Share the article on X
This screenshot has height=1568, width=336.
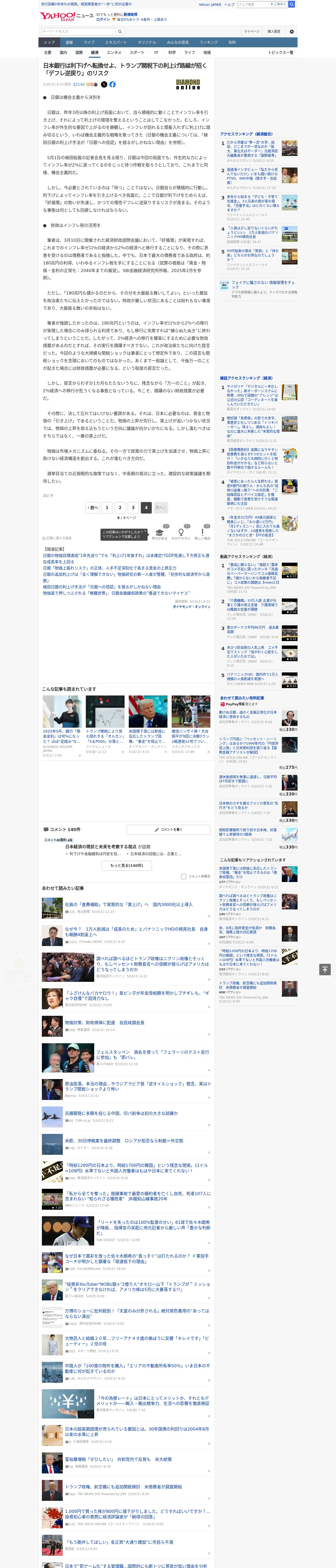point(104,85)
